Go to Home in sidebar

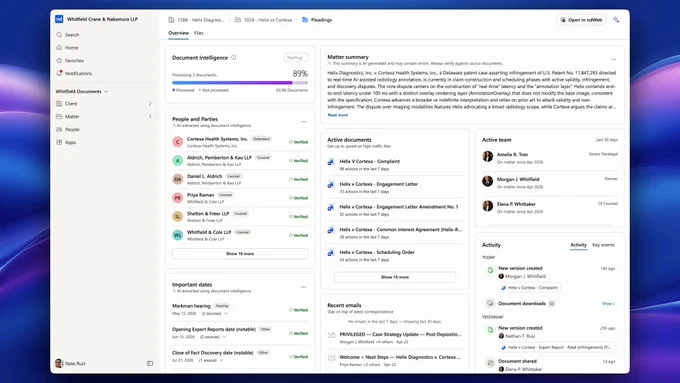pos(67,48)
